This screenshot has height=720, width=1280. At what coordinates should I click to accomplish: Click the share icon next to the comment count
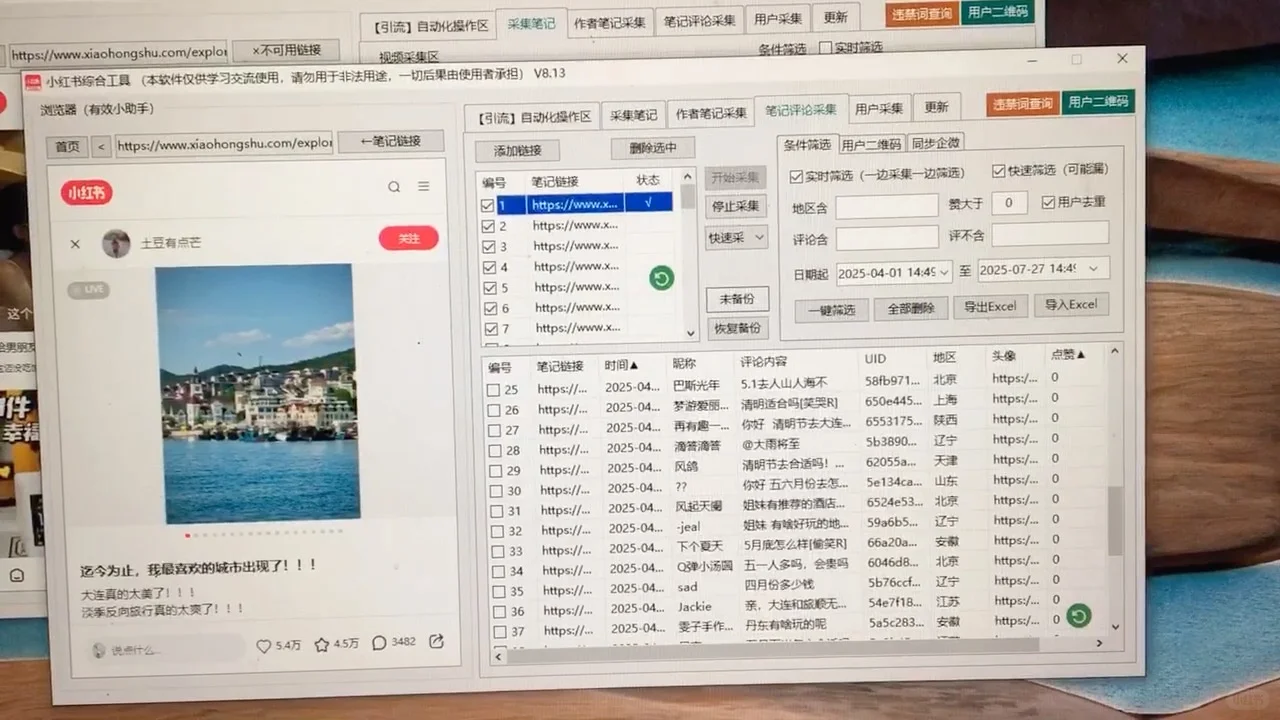coord(435,643)
